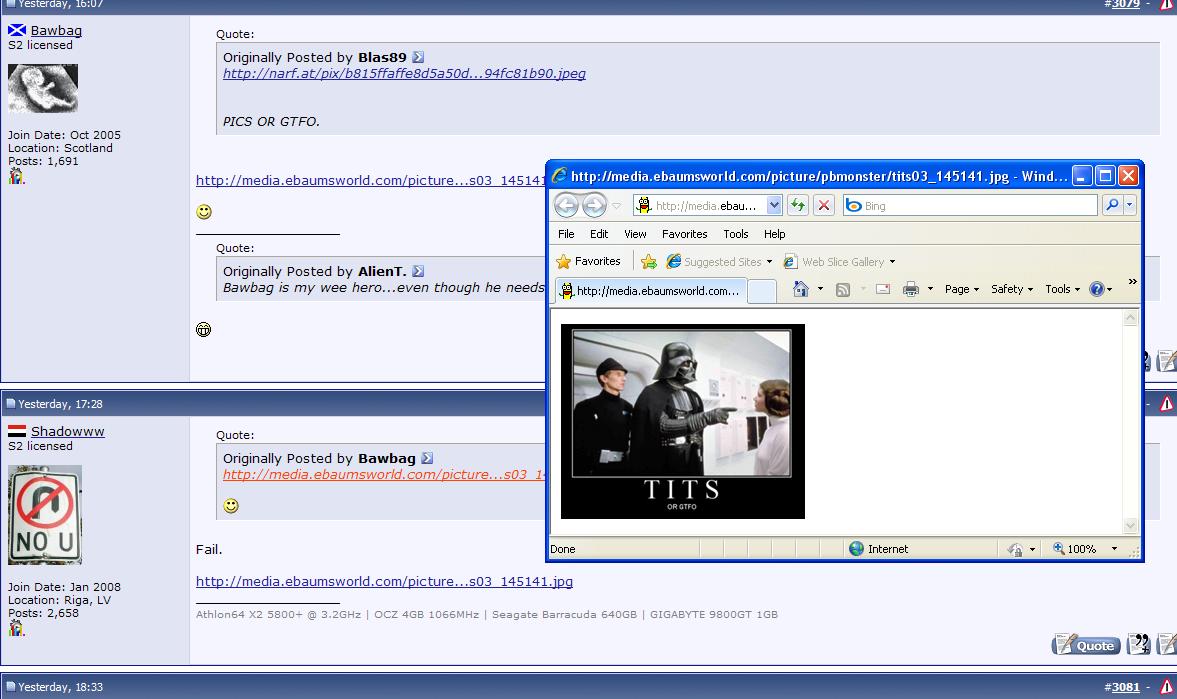Click the Print icon
1177x699 pixels.
click(911, 289)
